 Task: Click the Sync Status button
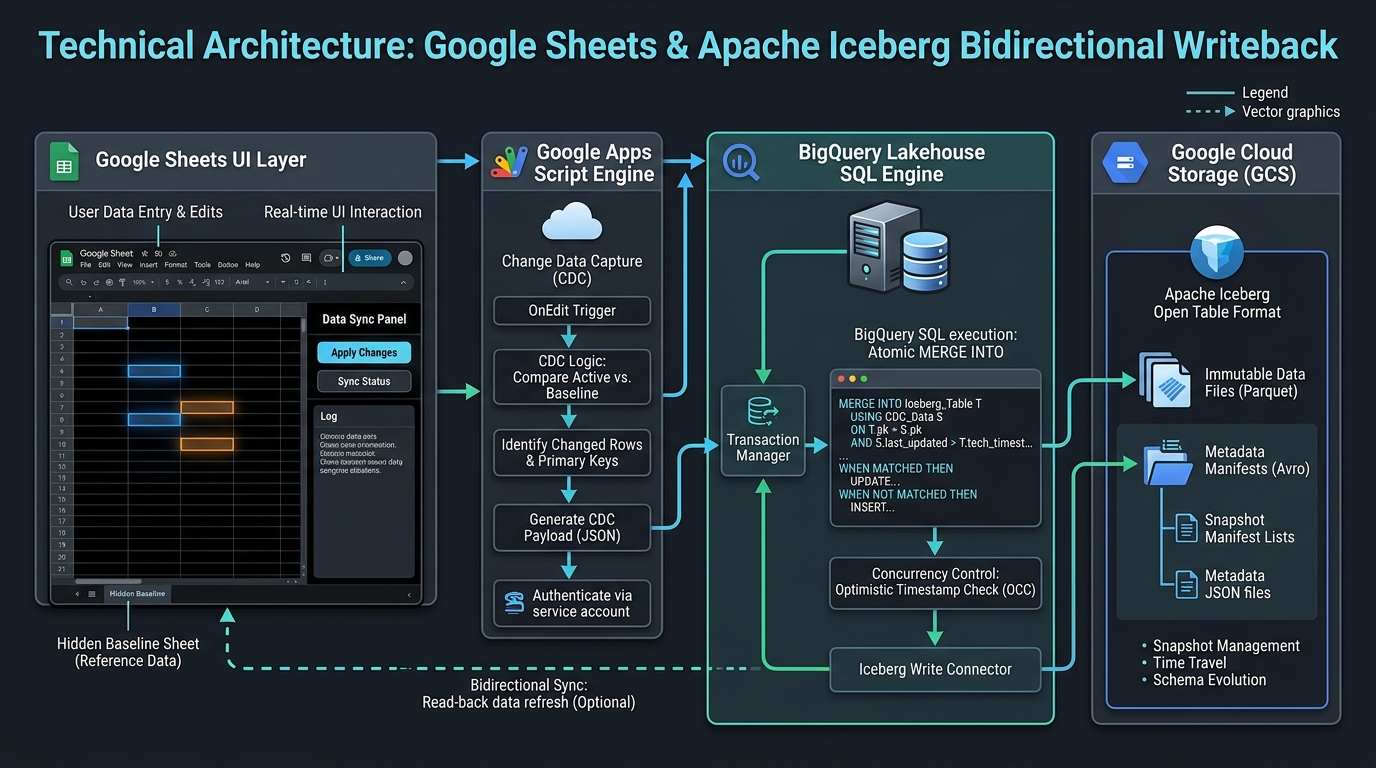(364, 381)
